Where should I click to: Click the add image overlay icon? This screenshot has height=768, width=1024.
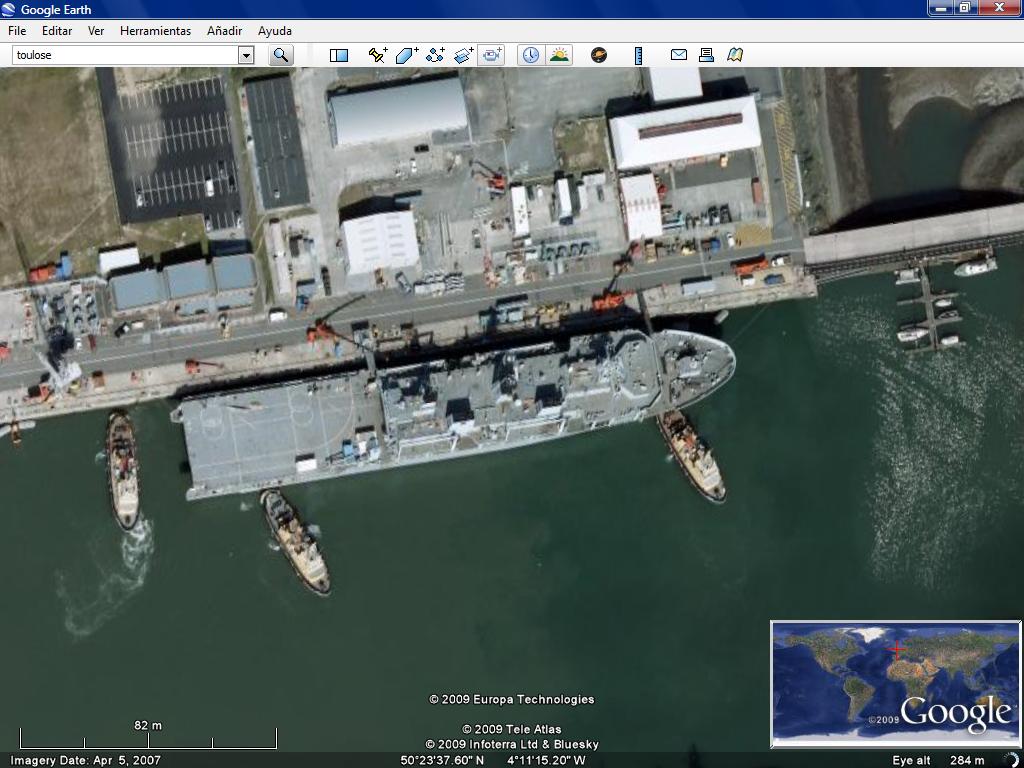coord(463,55)
